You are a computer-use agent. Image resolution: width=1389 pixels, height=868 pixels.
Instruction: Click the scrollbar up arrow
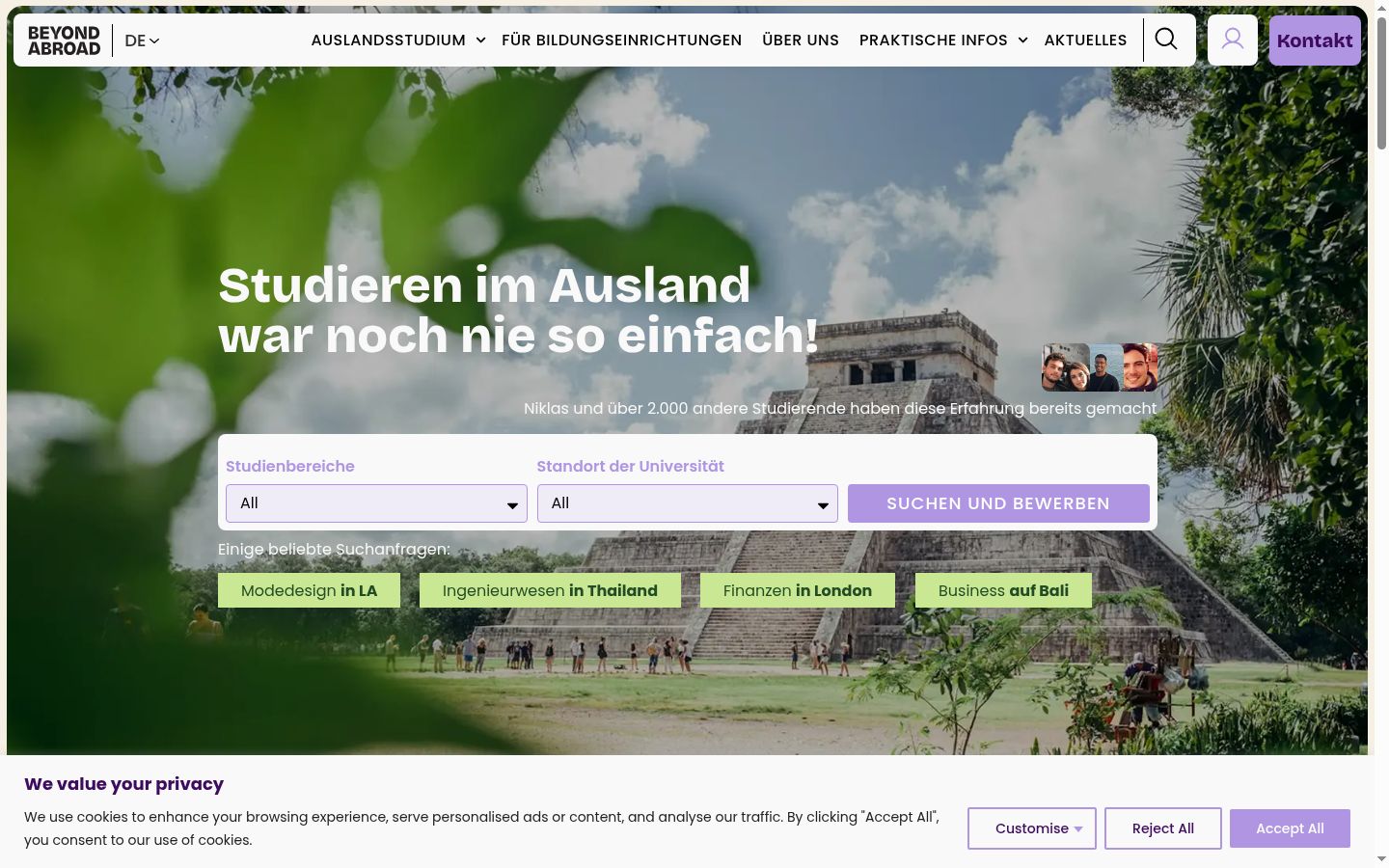coord(1381,7)
